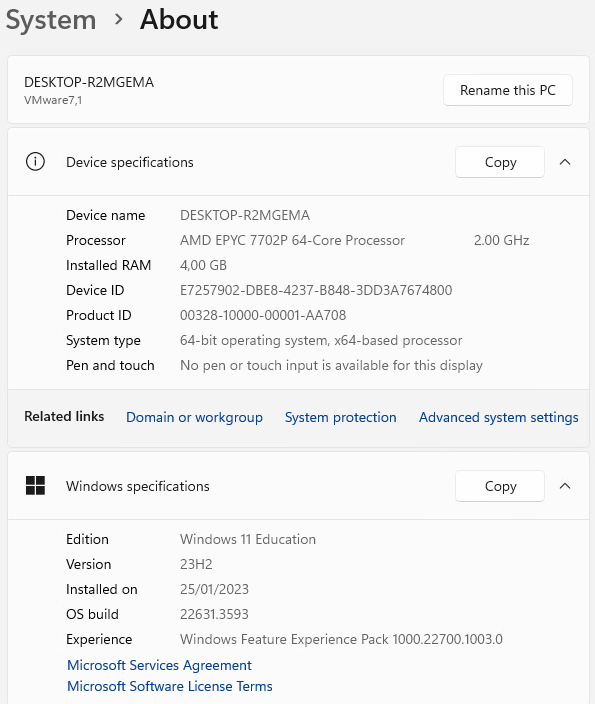Image resolution: width=595 pixels, height=704 pixels.
Task: Click the Rename this PC button
Action: coord(507,90)
